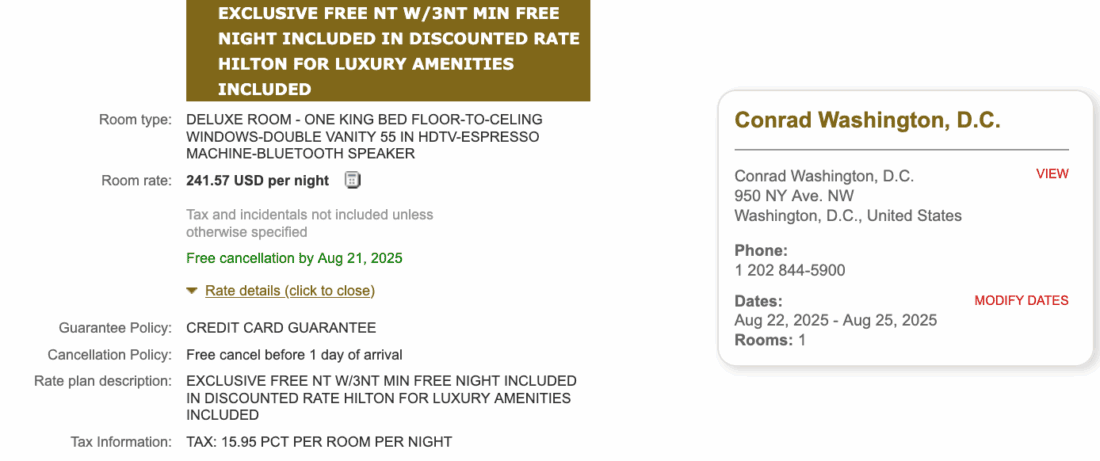Click the 'Free cancel before 1 day' policy text

coord(294,354)
